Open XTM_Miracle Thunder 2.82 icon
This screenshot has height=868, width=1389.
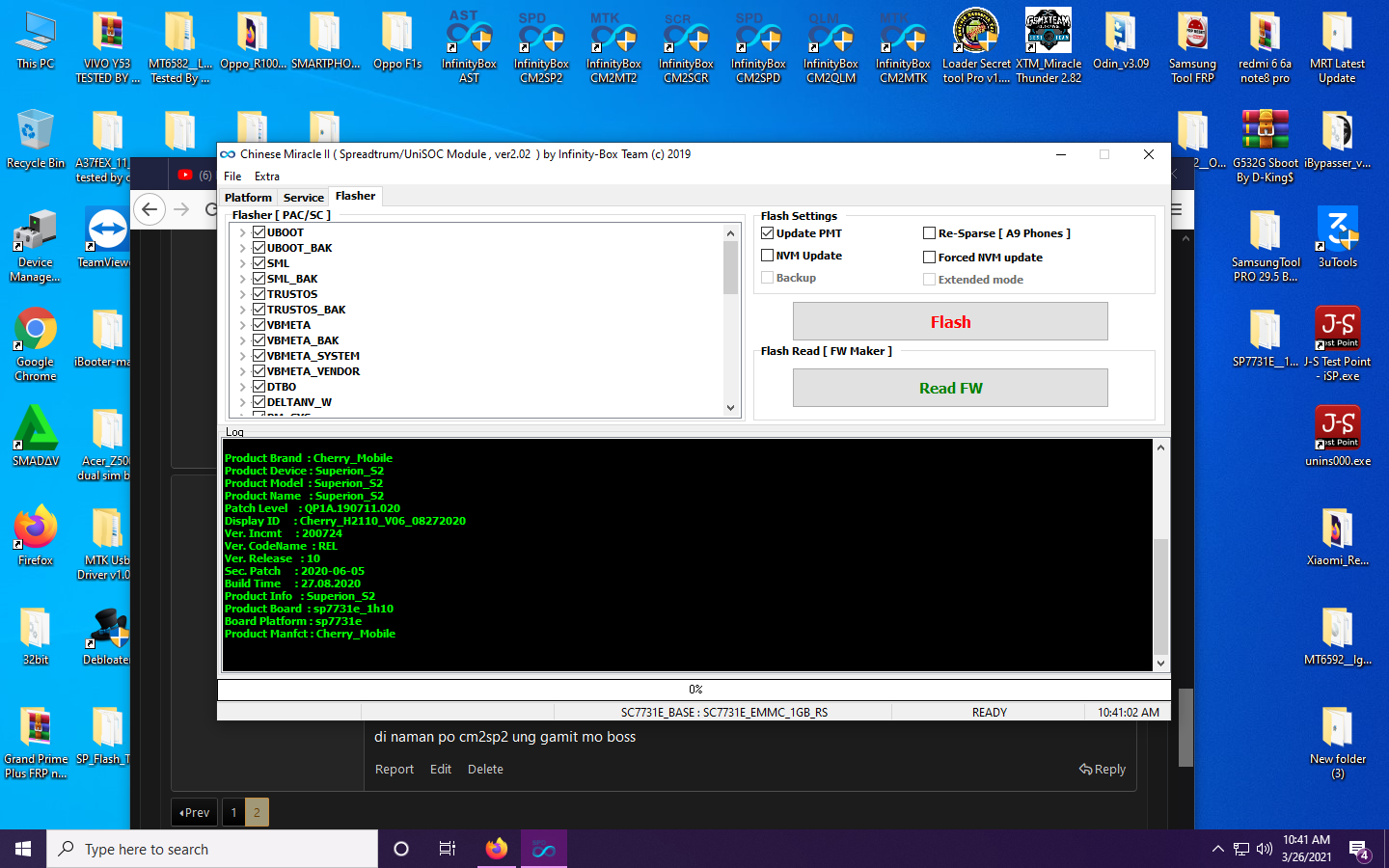[1049, 46]
